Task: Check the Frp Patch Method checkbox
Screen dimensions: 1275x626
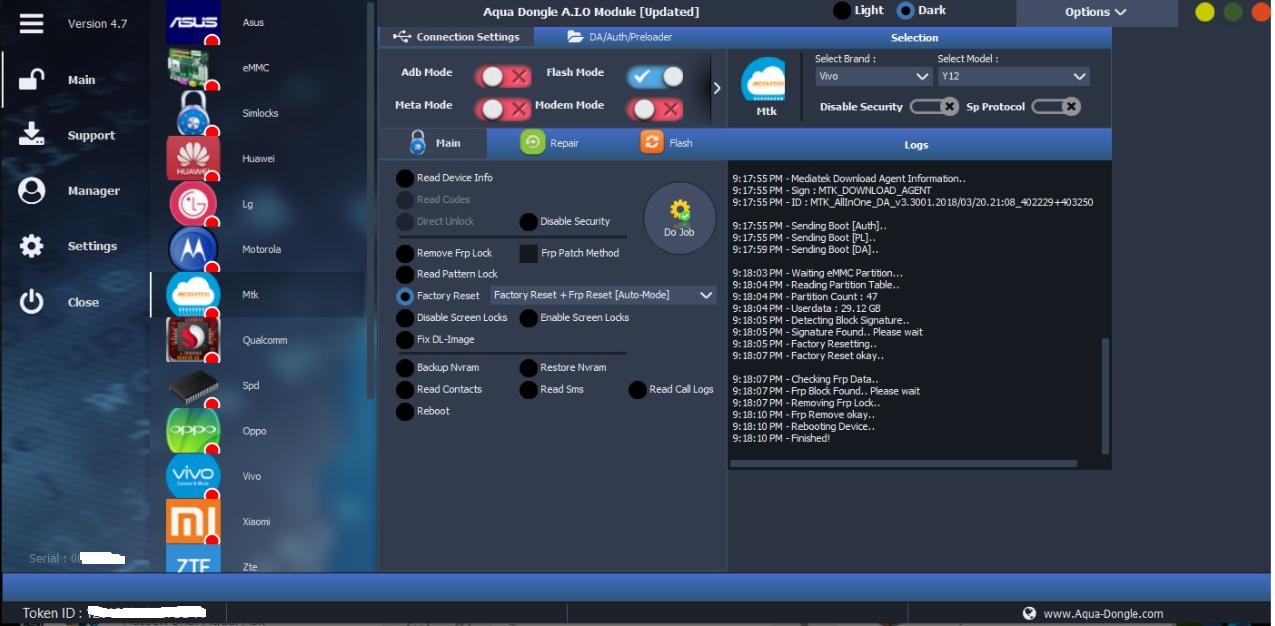Action: [x=529, y=254]
